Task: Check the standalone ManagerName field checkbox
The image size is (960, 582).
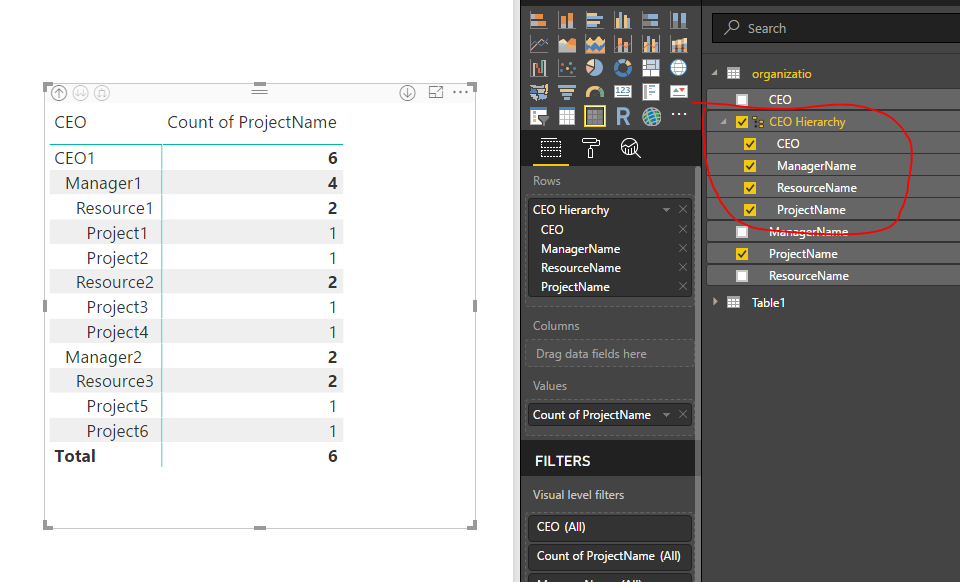Action: pyautogui.click(x=742, y=232)
